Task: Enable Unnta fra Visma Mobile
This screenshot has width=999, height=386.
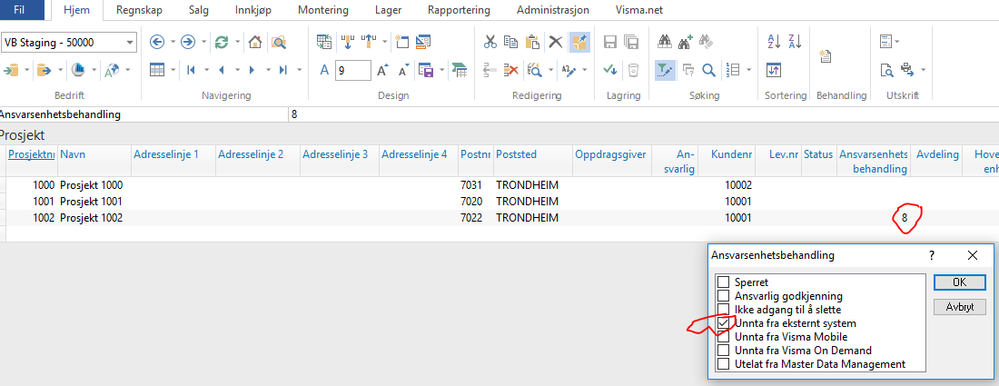Action: click(723, 337)
